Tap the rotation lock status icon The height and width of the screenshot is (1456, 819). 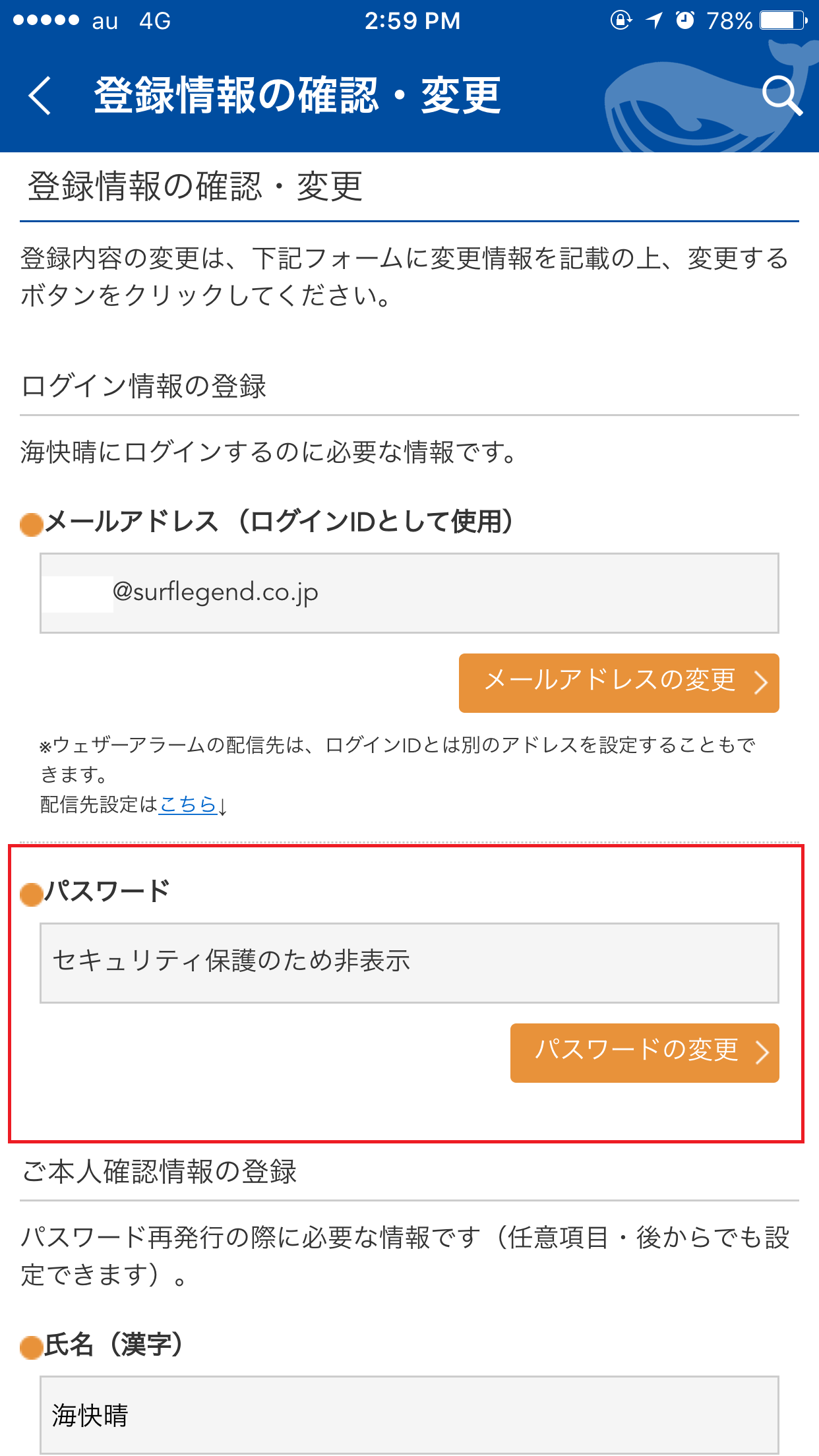coord(621,20)
